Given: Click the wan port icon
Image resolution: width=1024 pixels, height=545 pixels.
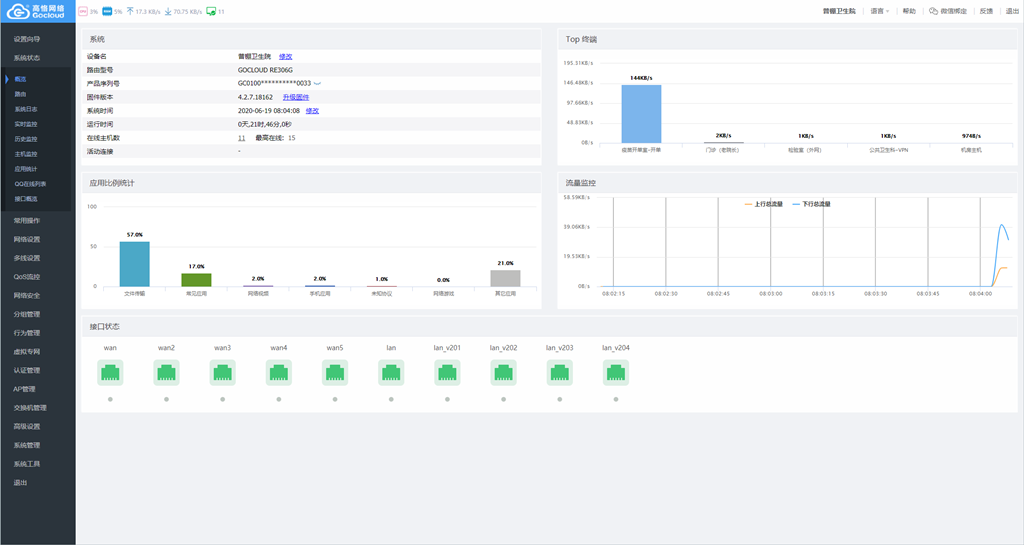Looking at the screenshot, I should (x=110, y=373).
